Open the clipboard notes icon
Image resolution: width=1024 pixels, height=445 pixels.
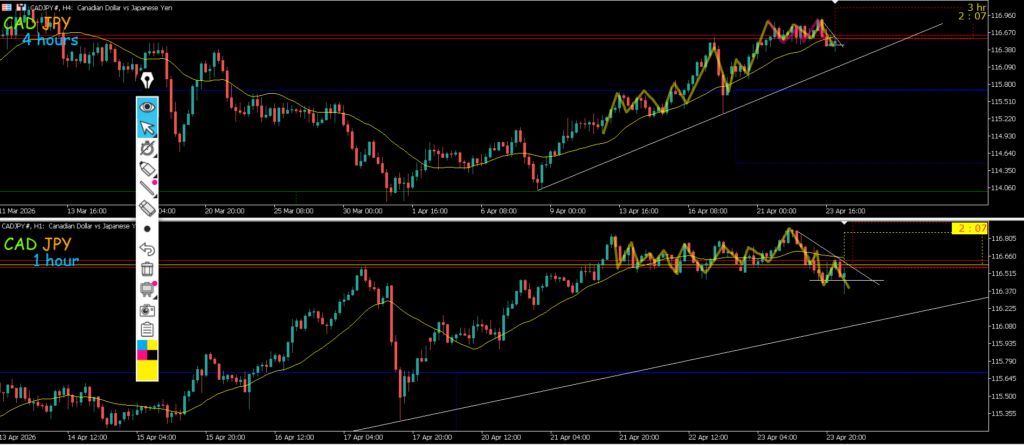pyautogui.click(x=147, y=329)
